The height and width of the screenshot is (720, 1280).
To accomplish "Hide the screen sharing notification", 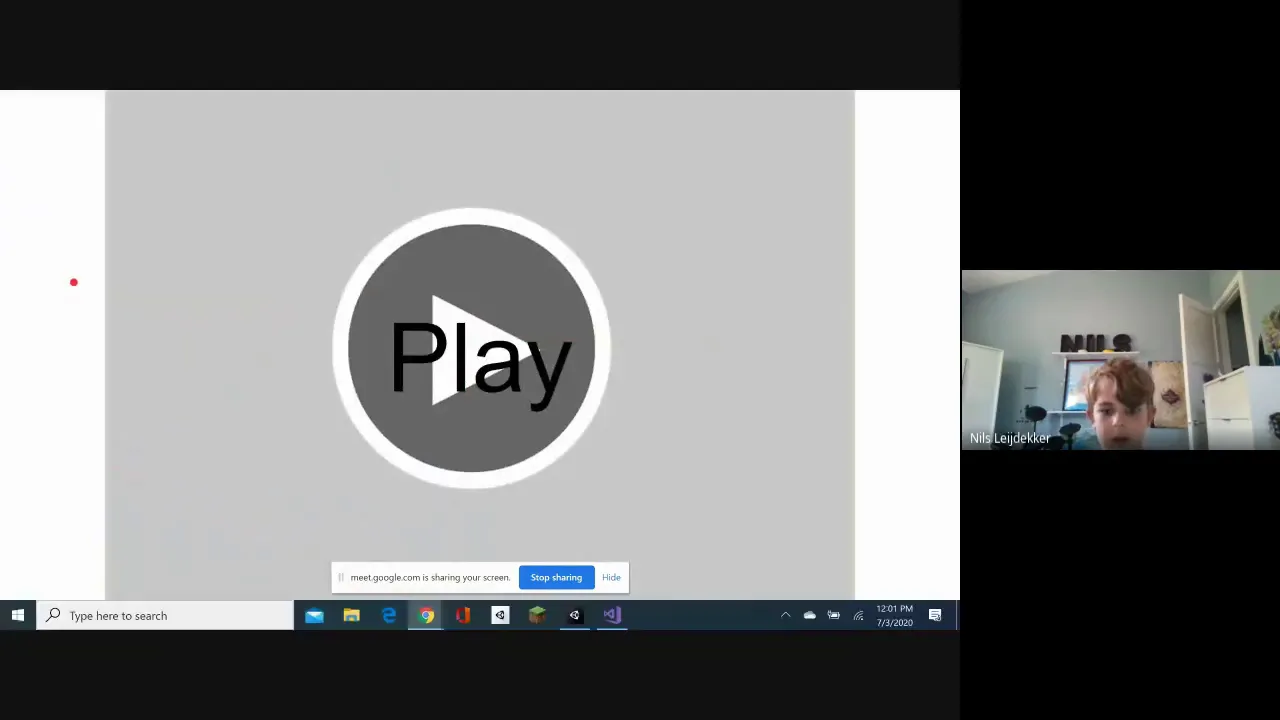I will click(611, 577).
